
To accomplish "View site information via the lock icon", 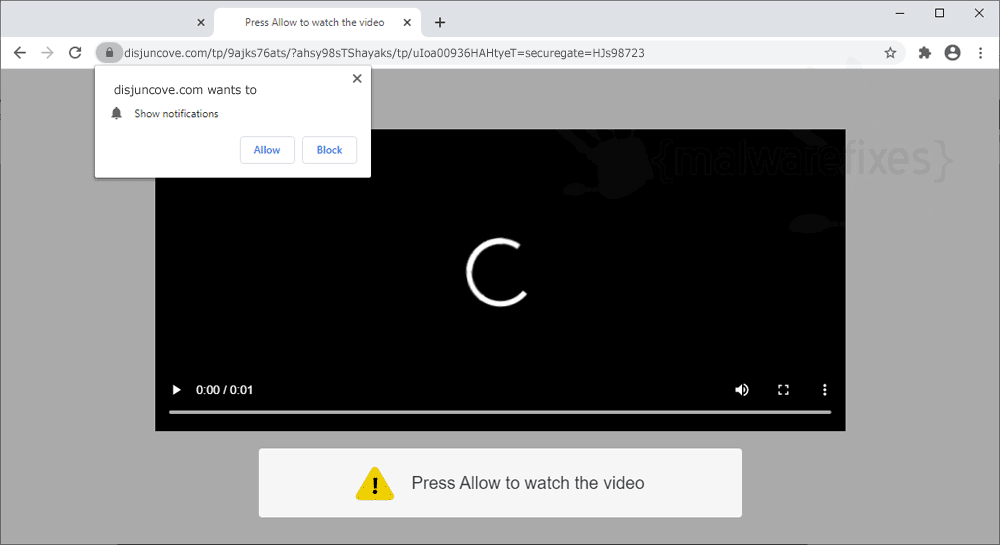I will point(109,53).
